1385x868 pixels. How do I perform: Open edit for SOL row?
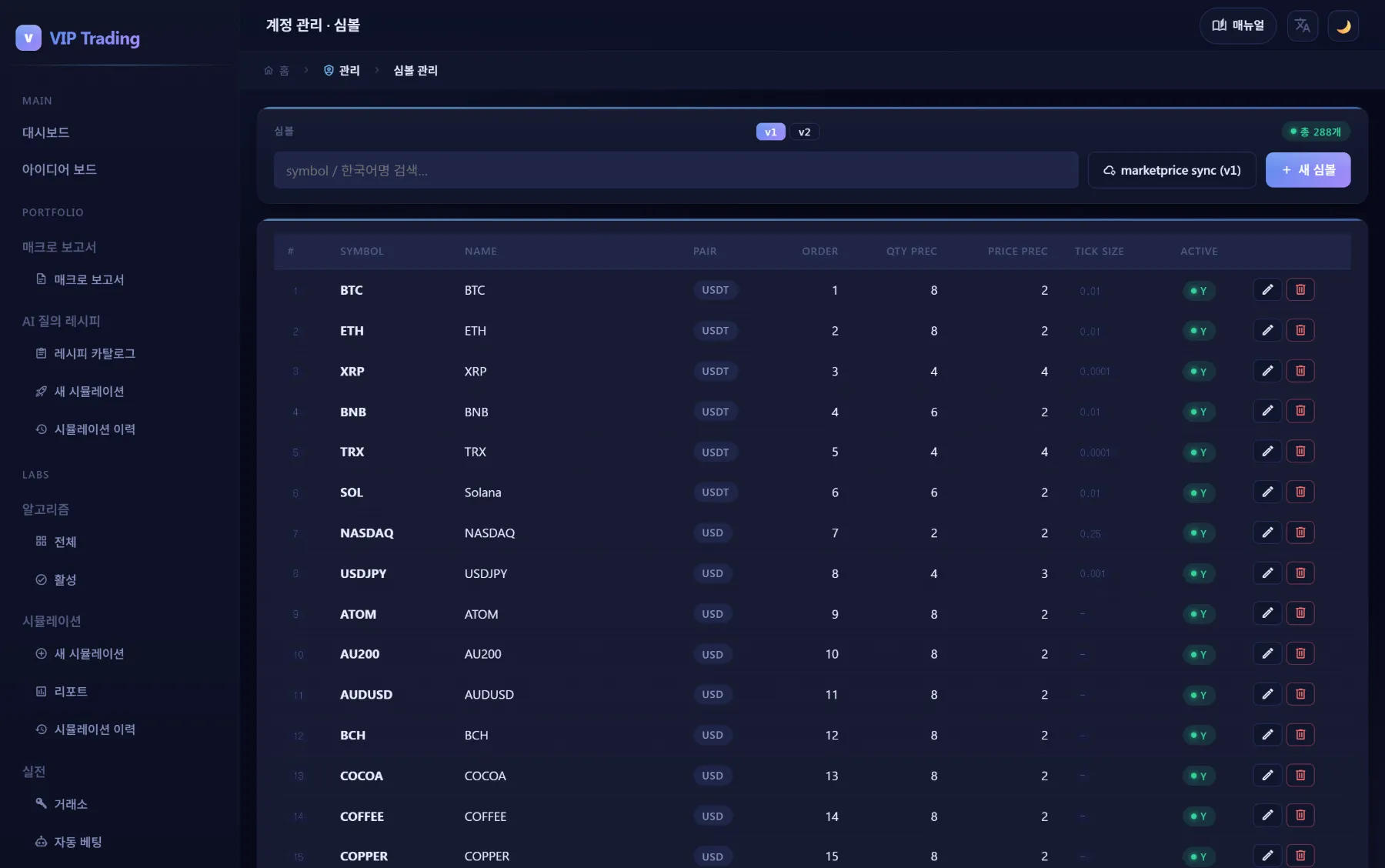click(x=1267, y=492)
